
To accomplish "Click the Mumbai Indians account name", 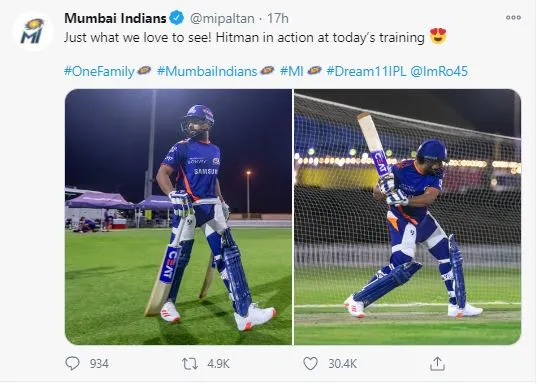I will (x=115, y=18).
